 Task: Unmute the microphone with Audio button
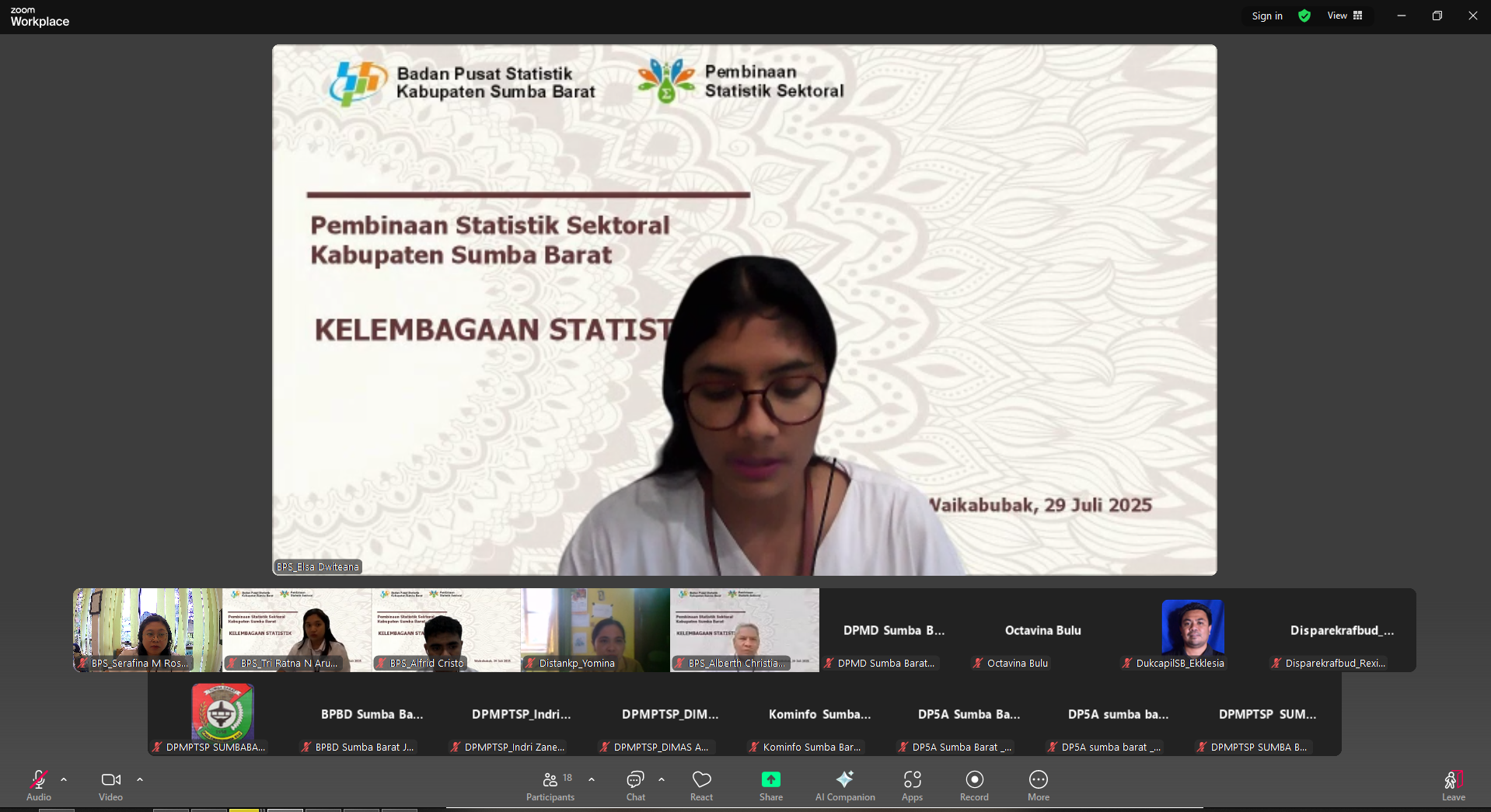click(x=39, y=785)
